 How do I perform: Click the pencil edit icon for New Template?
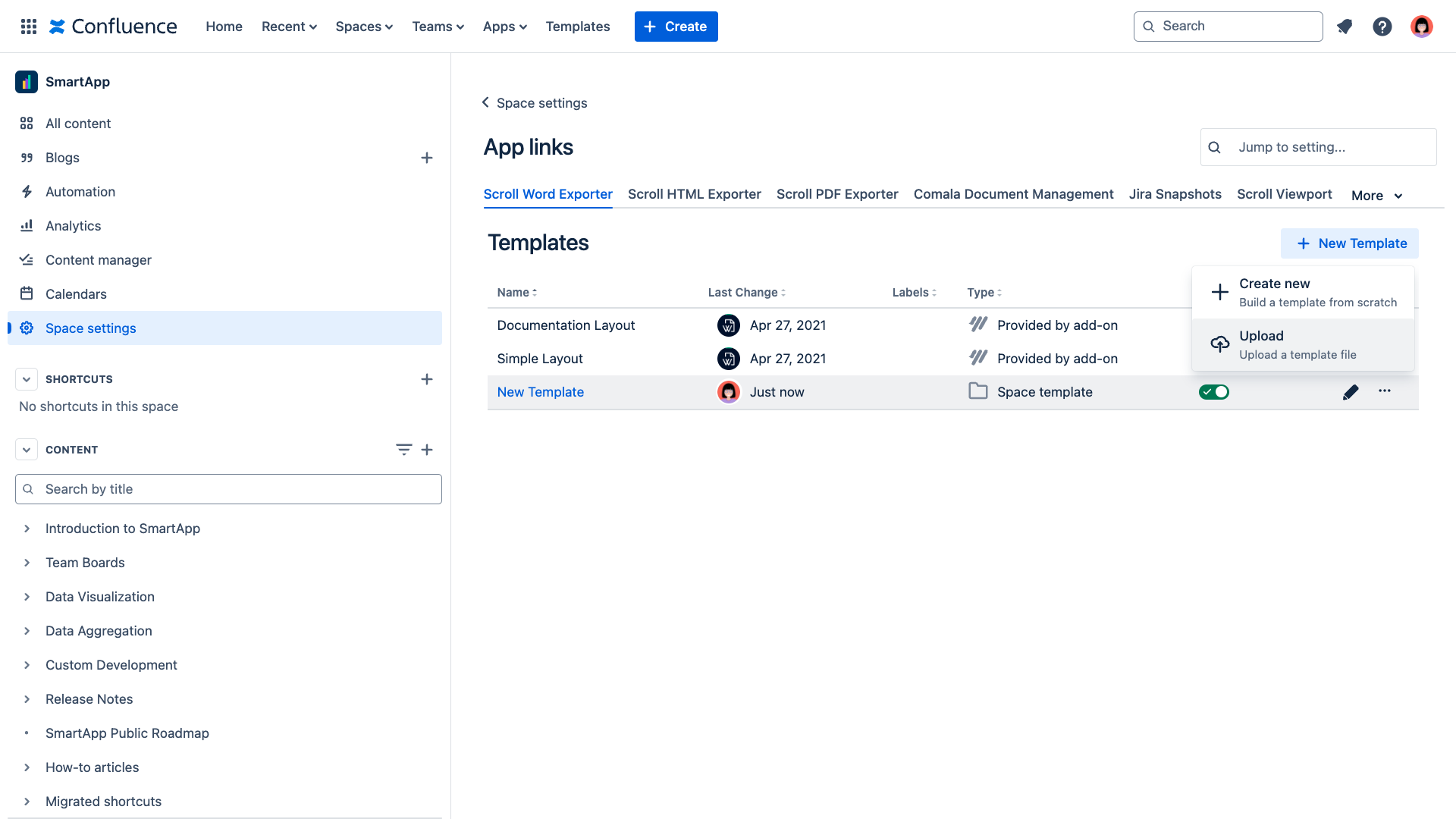click(1350, 392)
